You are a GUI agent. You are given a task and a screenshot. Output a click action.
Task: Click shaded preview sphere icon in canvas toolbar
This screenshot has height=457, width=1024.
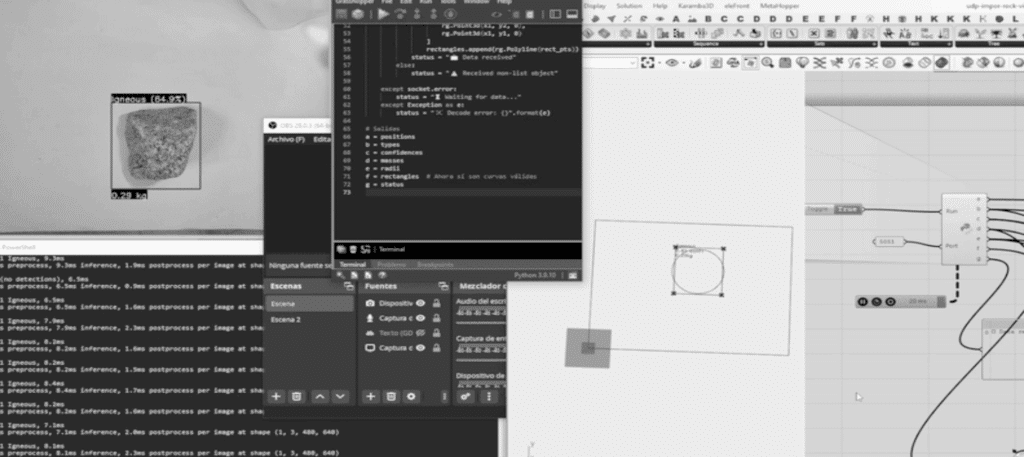(941, 63)
